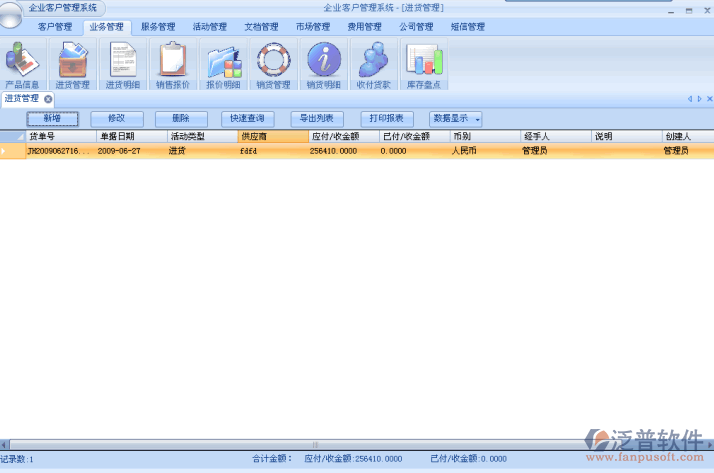The image size is (714, 473).
Task: Switch to 服务管理 ribbon tab
Action: (x=158, y=27)
